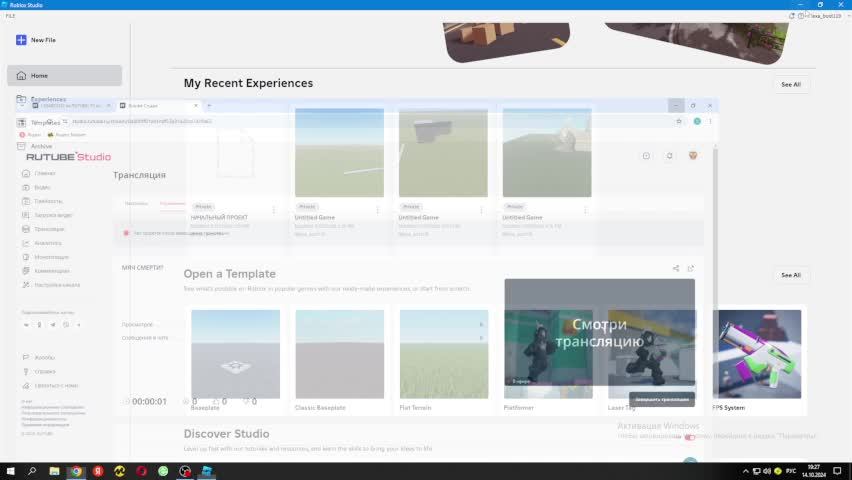The width and height of the screenshot is (852, 480).
Task: Click the taskbar search magnifier
Action: pos(32,471)
